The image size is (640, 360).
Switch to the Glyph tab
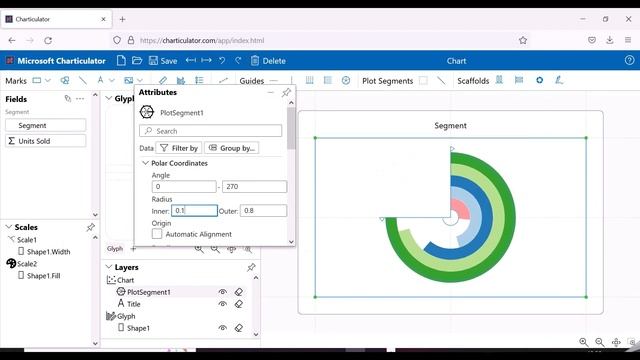point(115,248)
